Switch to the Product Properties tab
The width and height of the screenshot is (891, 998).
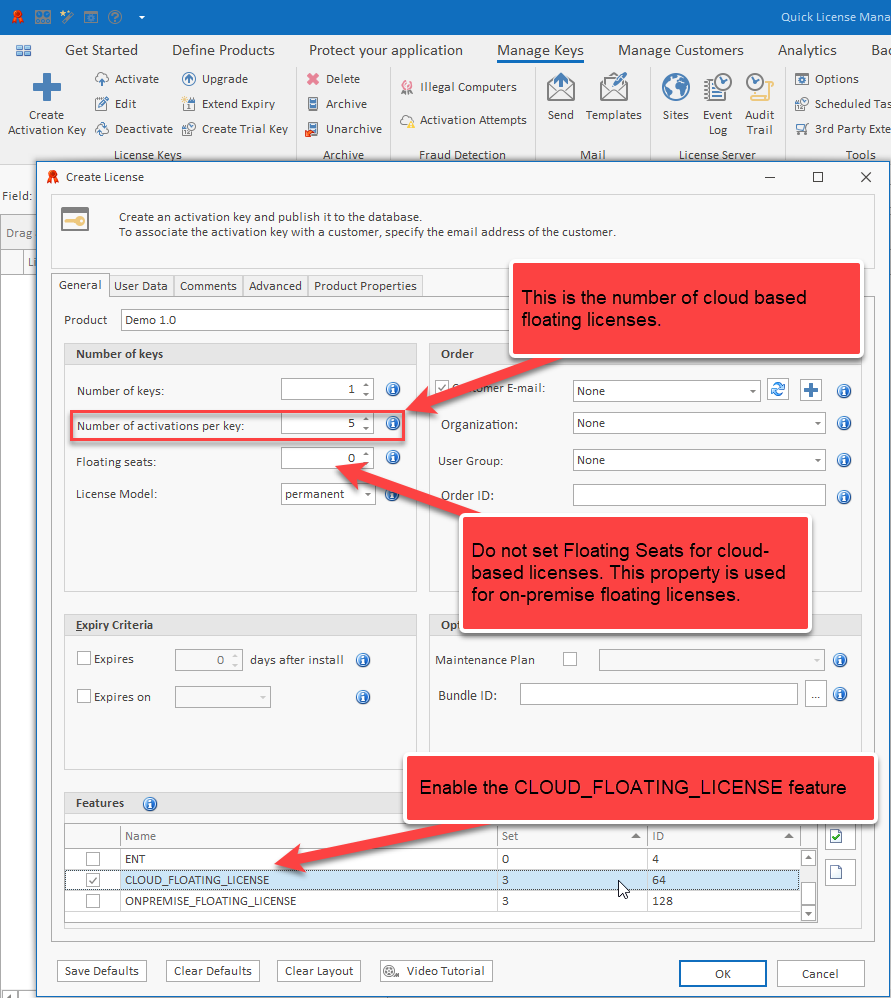click(x=365, y=286)
